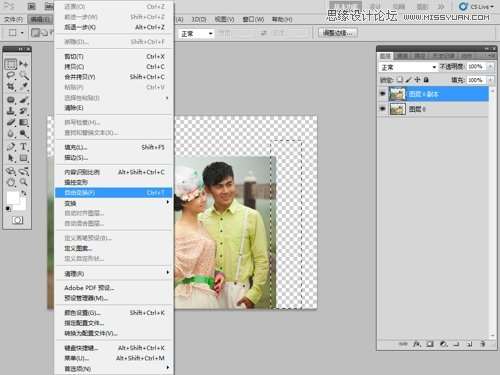This screenshot has width=500, height=375.
Task: Select the Move tool
Action: click(24, 64)
